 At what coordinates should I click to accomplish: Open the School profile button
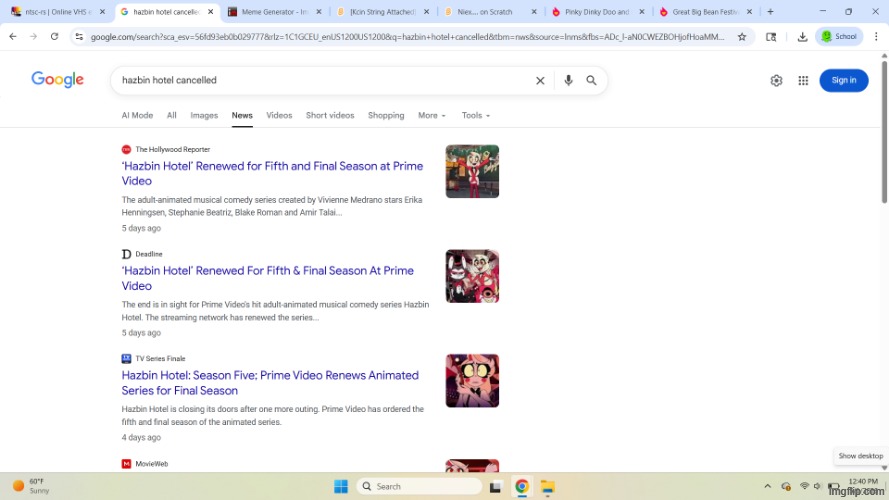tap(839, 36)
